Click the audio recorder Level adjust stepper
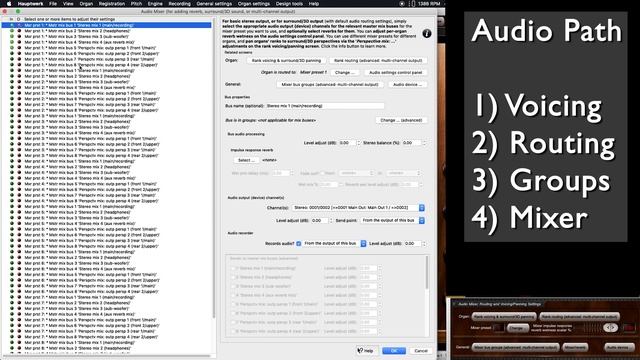Image resolution: width=640 pixels, height=360 pixels. click(424, 244)
